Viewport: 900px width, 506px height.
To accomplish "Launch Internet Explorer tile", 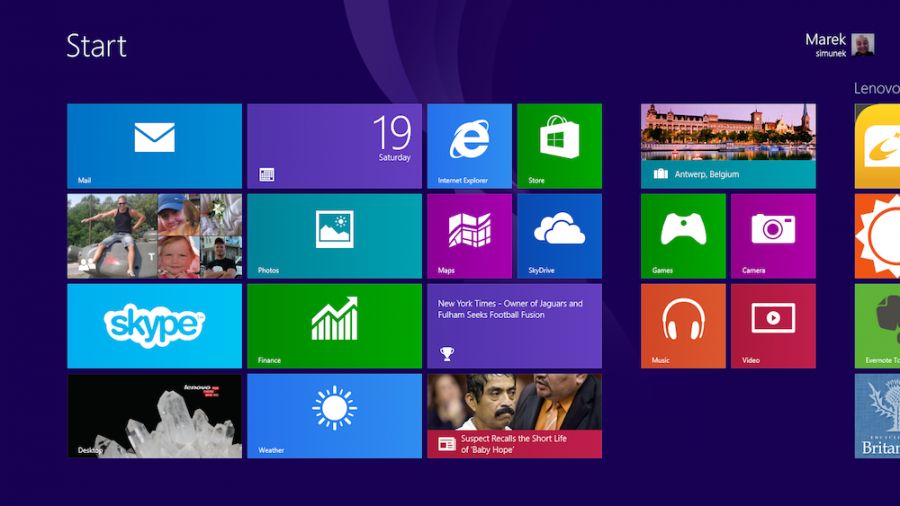I will point(470,146).
